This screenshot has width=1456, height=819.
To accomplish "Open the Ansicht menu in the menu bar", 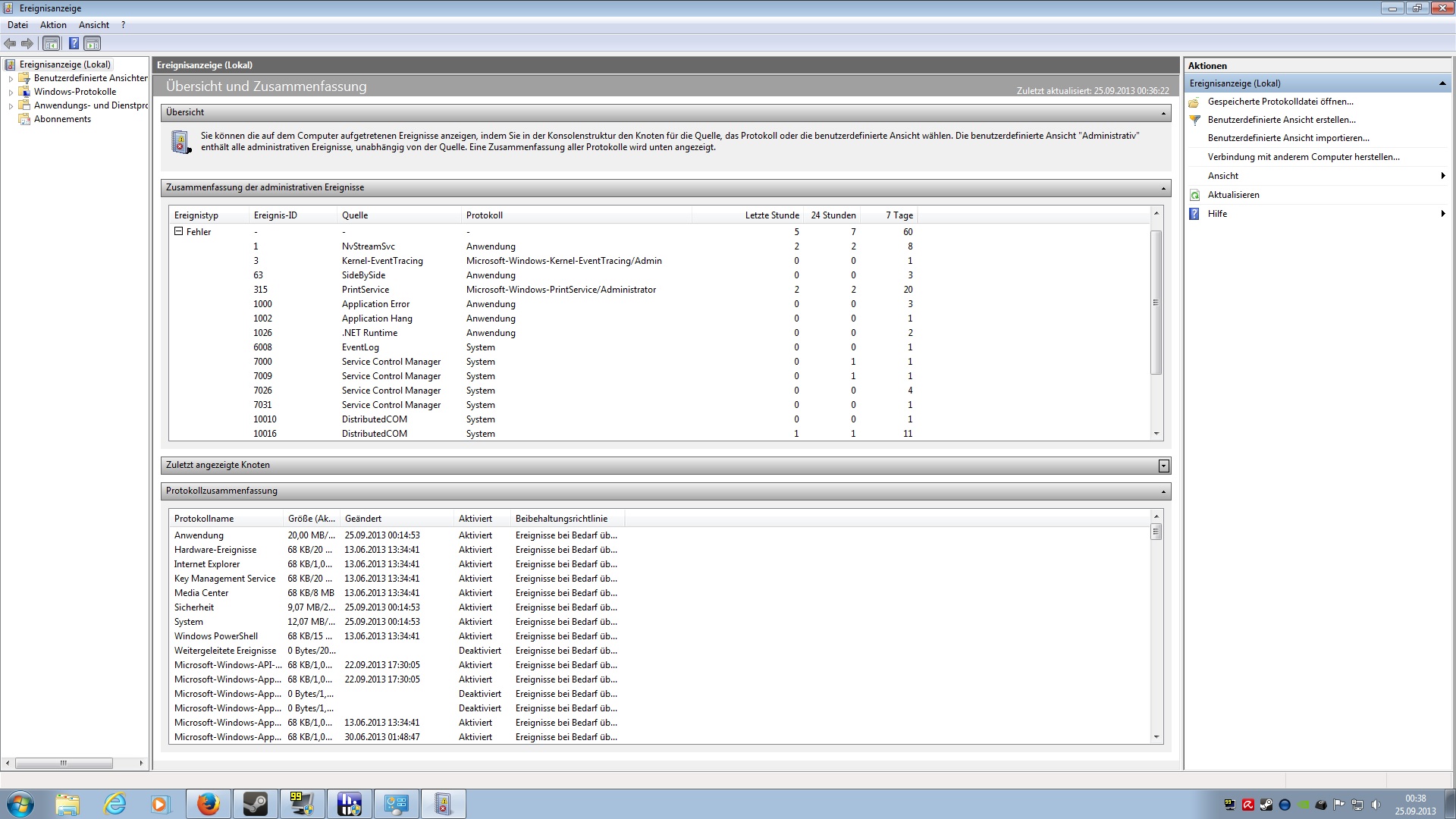I will click(x=93, y=25).
